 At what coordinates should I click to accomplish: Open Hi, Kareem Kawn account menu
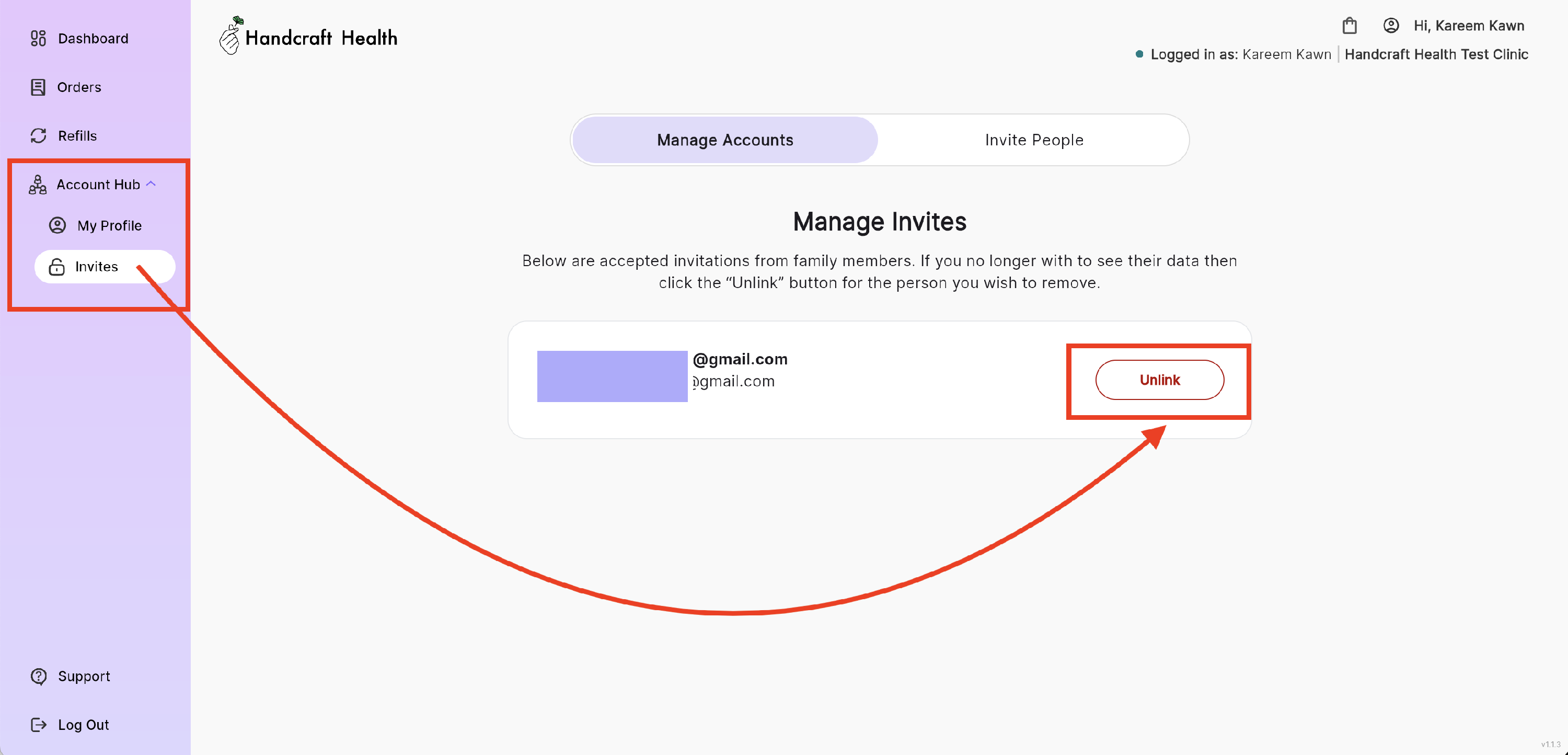tap(1468, 26)
